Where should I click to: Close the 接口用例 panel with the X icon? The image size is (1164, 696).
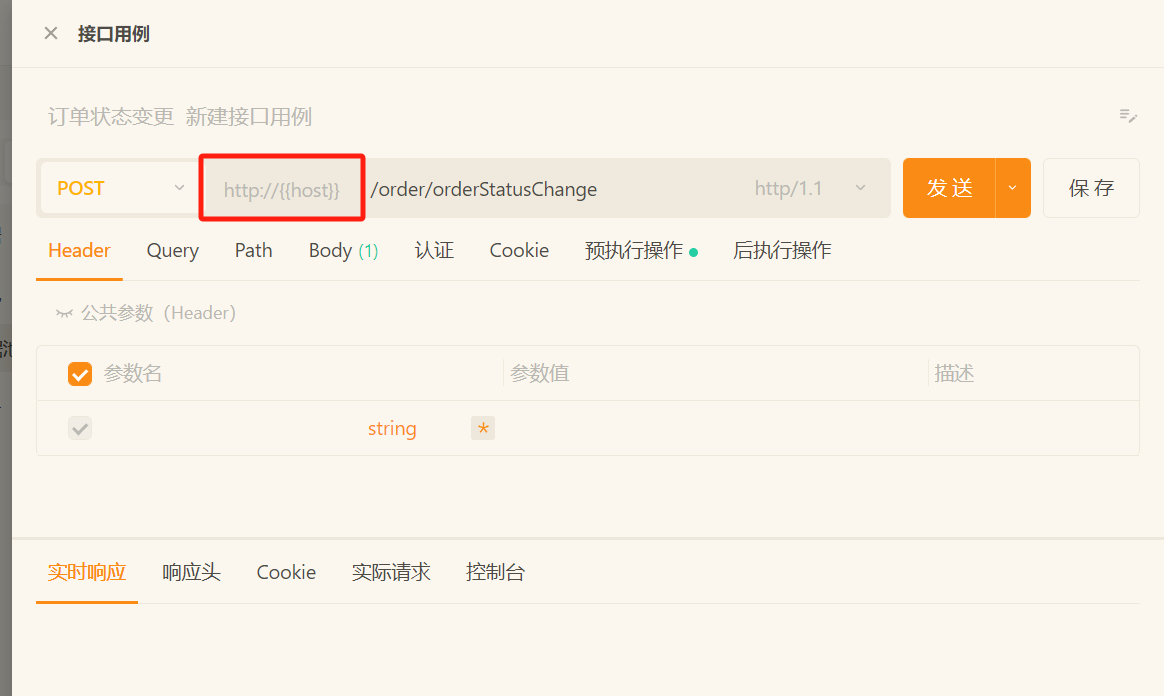(x=50, y=33)
